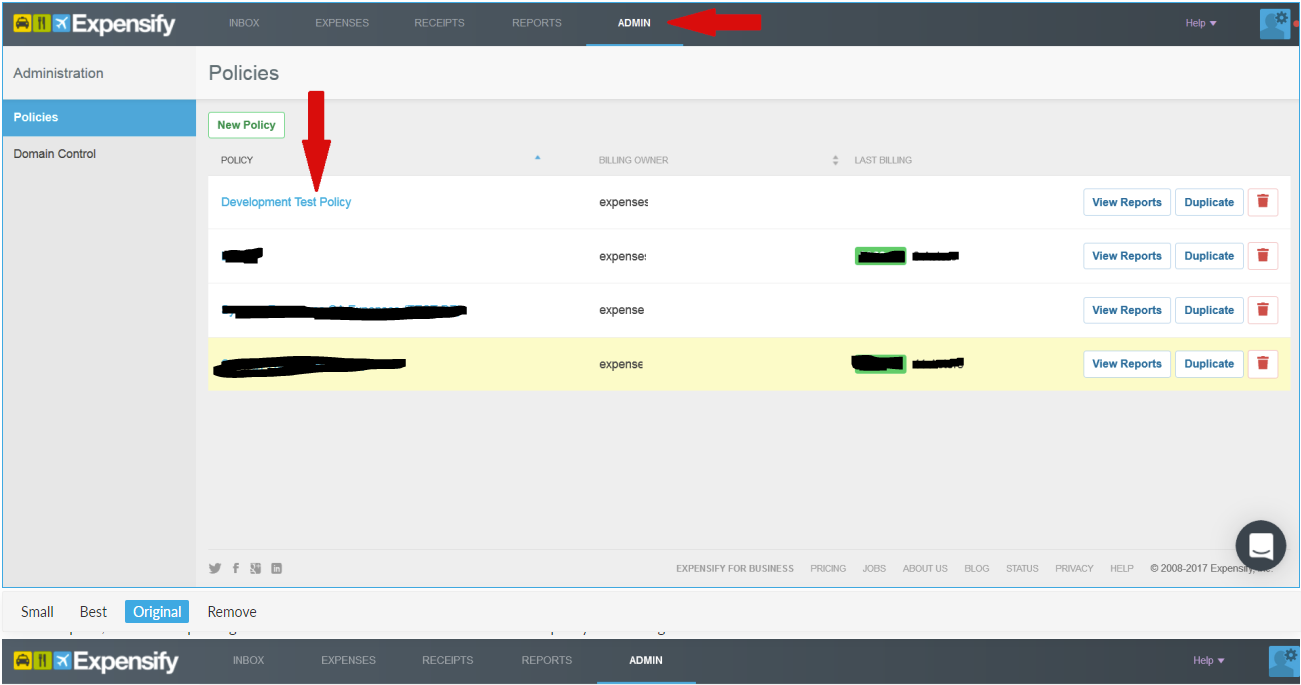Open INBOX in the lower screenshot header

[x=249, y=660]
